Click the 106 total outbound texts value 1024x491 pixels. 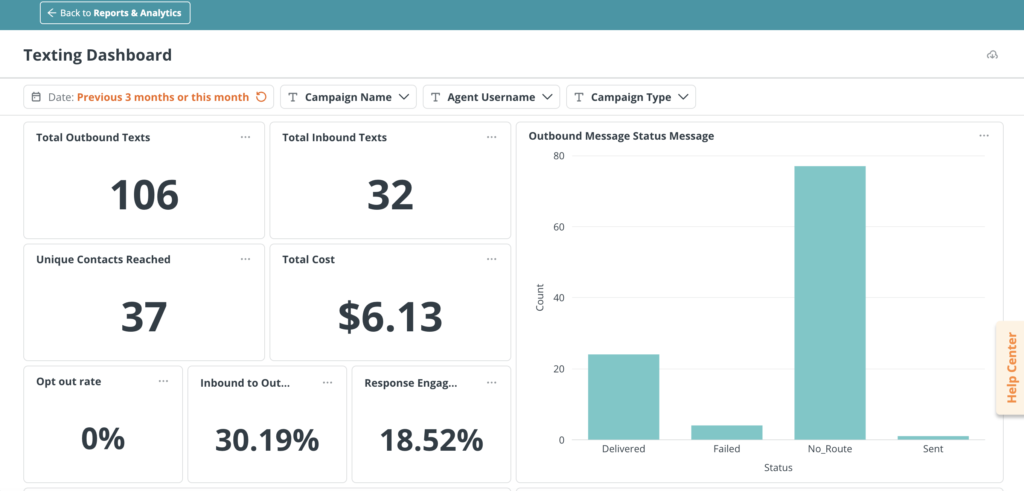point(144,195)
